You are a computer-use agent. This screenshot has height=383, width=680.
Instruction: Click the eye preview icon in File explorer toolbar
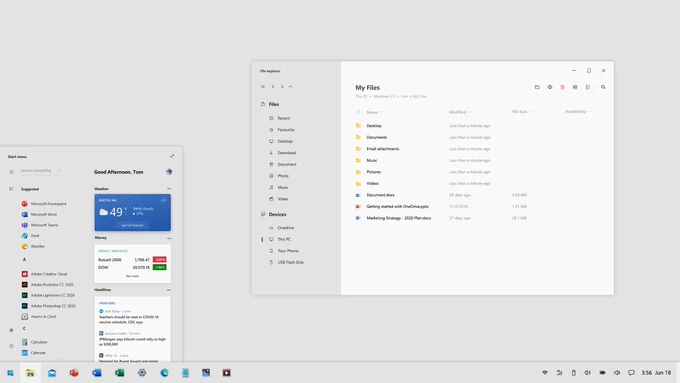[x=549, y=87]
